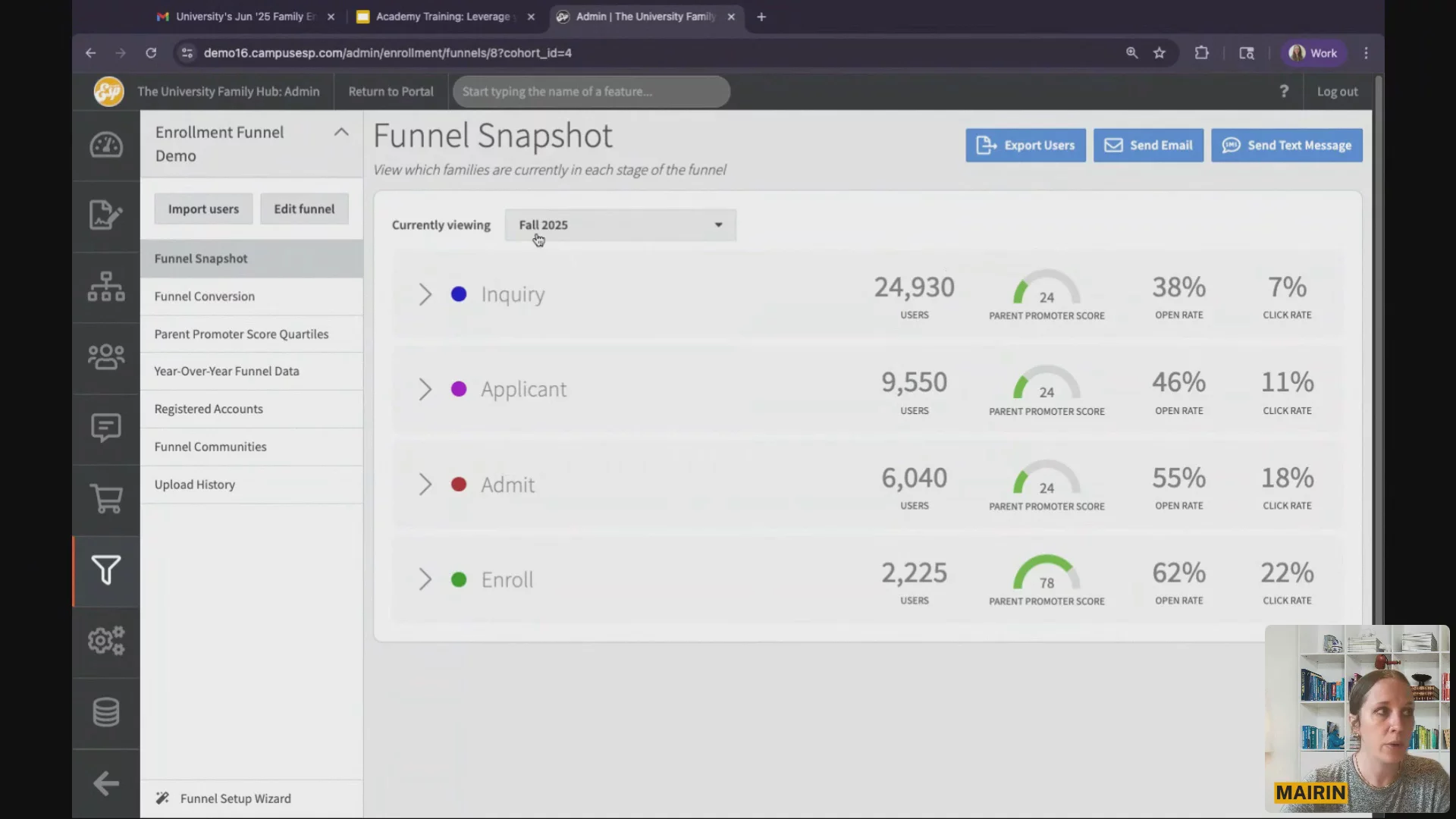Select the funnel filter sidebar icon

(x=106, y=570)
